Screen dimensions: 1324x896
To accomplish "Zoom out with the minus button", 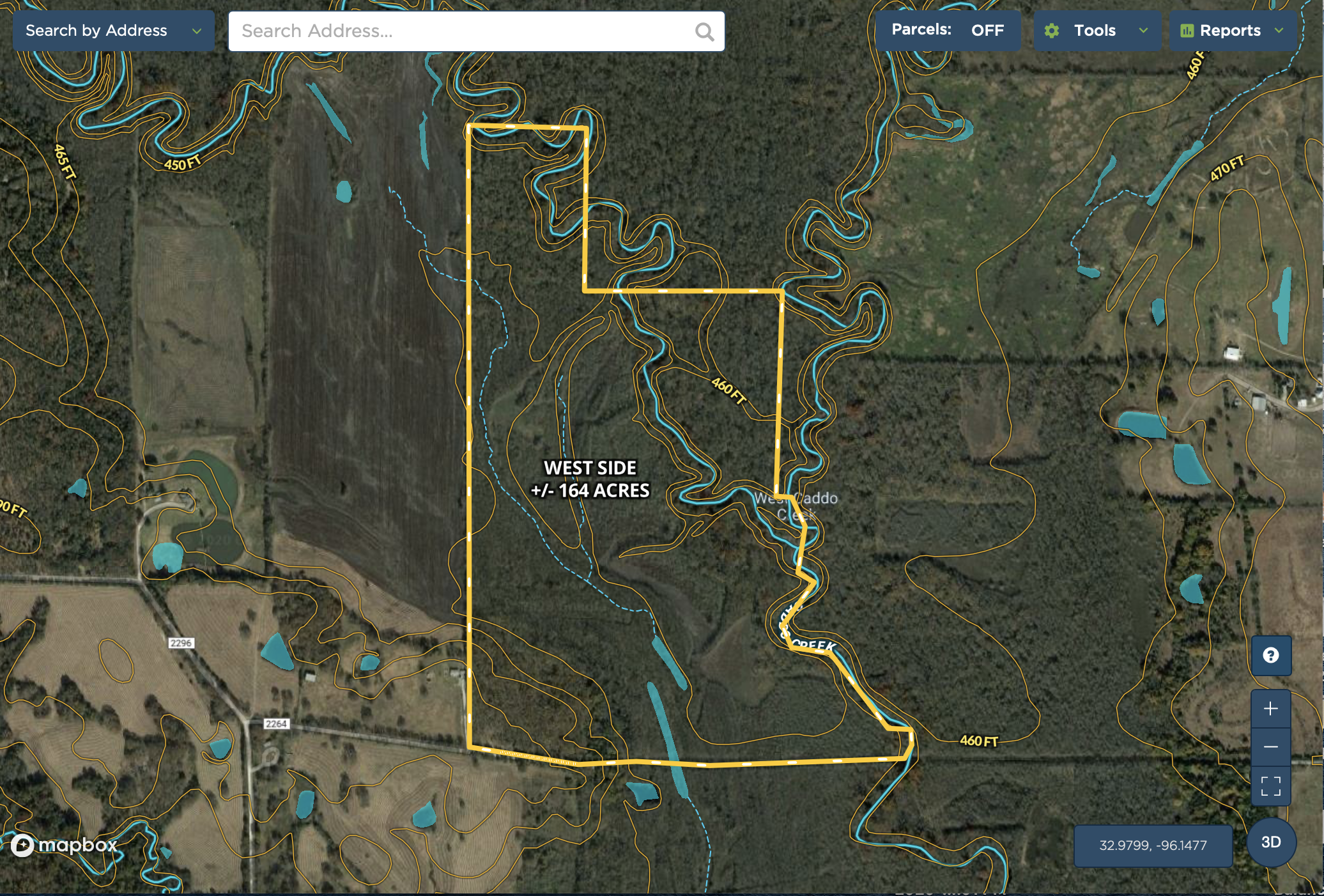I will (1270, 746).
